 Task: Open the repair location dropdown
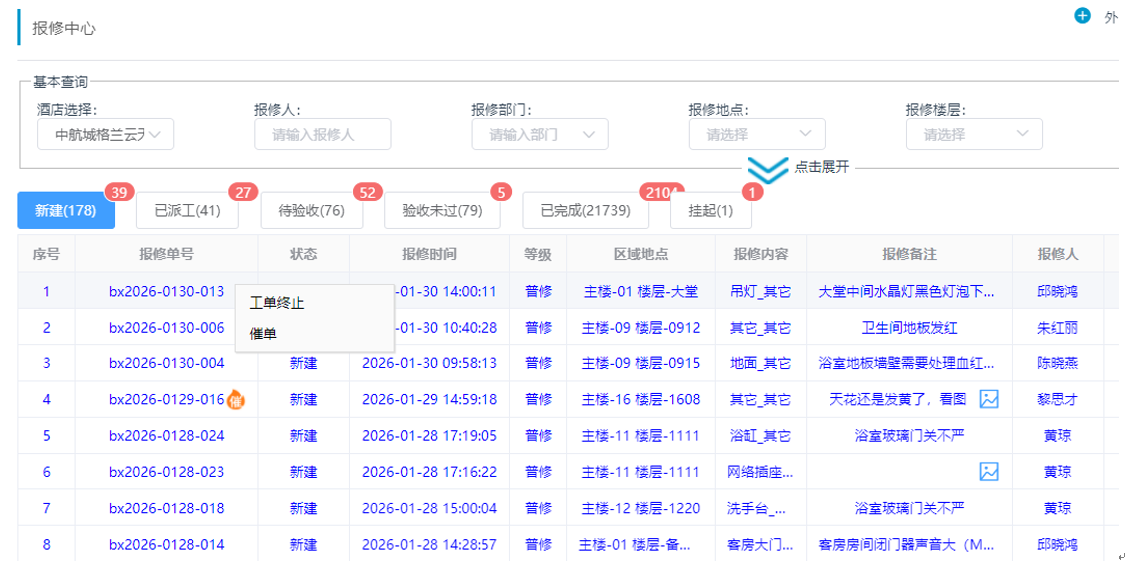756,134
